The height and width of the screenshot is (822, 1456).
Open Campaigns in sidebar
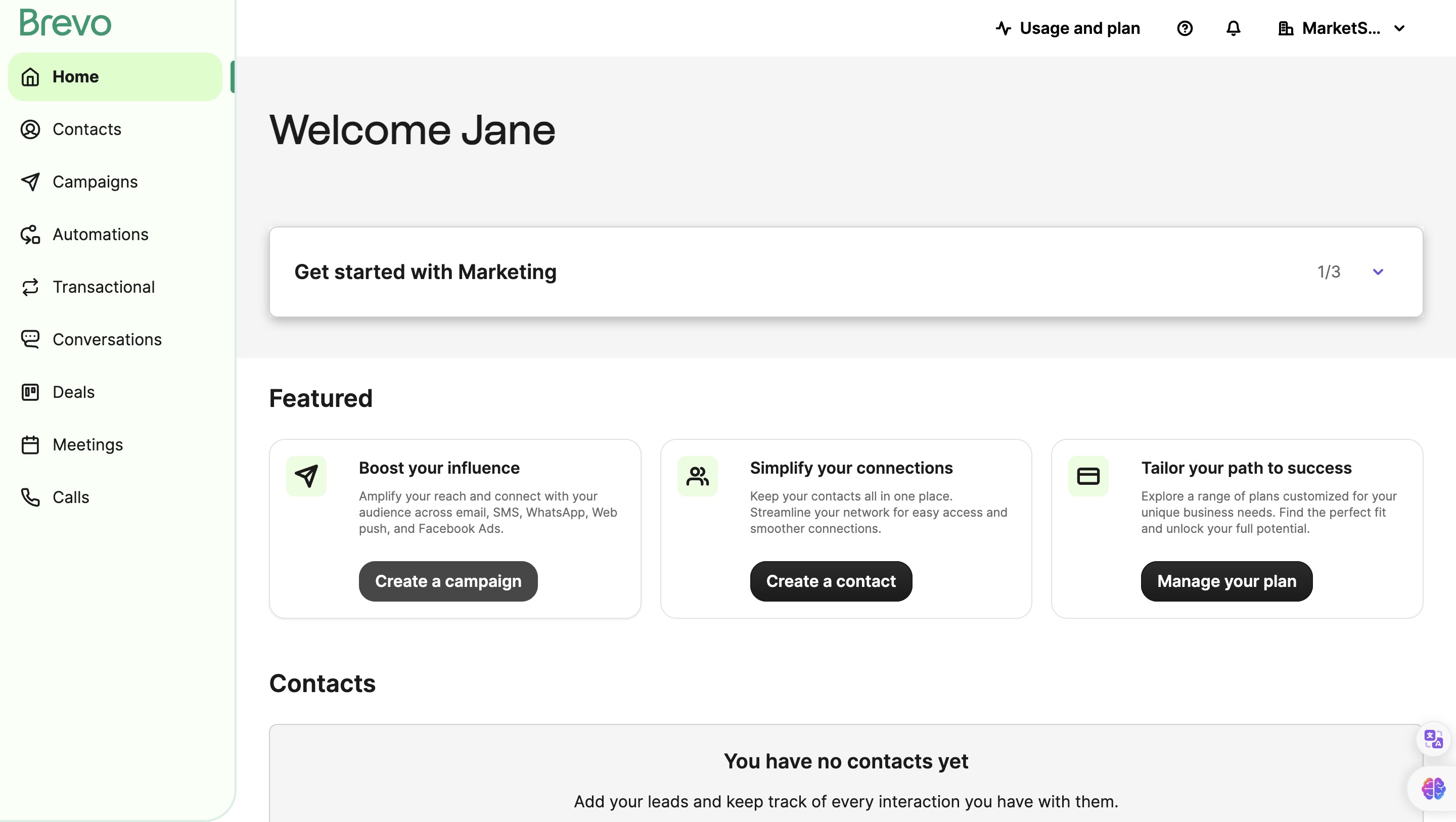95,182
